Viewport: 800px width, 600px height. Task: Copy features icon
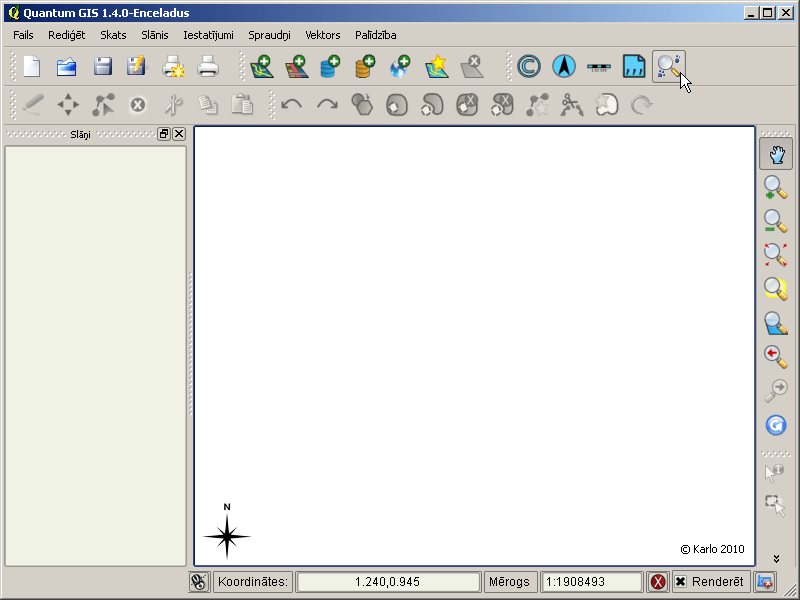[208, 105]
